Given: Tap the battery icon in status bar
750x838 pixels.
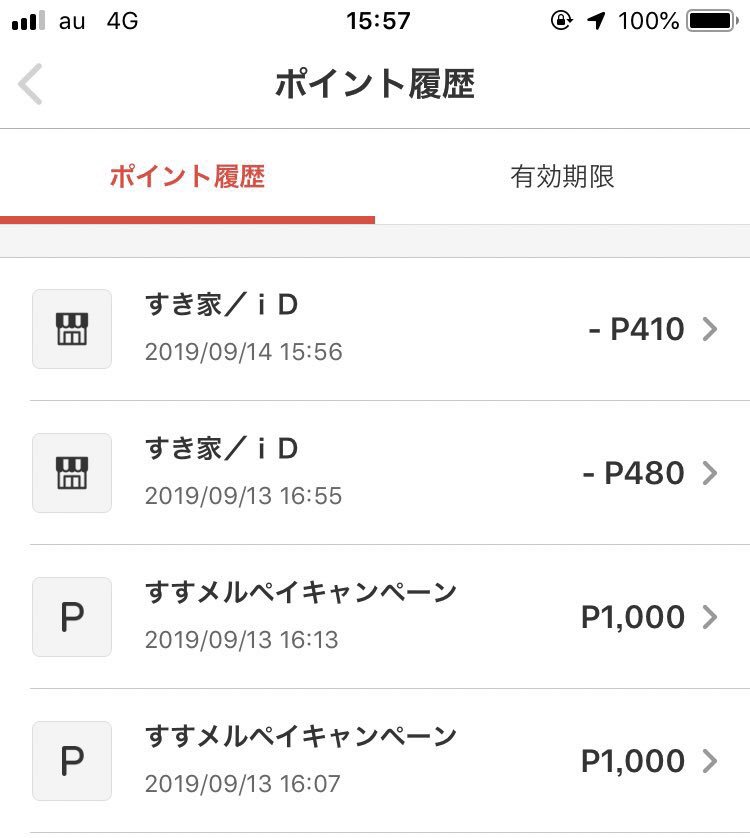Looking at the screenshot, I should [x=713, y=21].
